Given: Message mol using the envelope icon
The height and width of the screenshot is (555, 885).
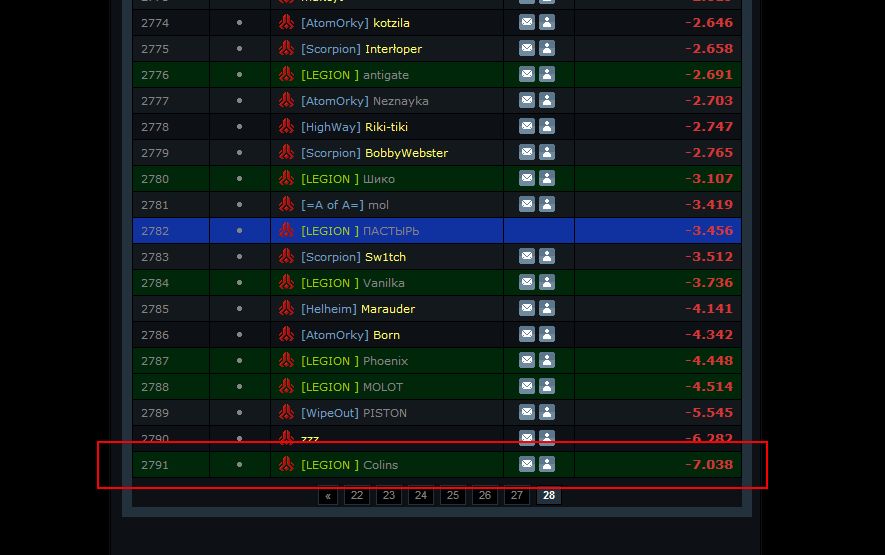Looking at the screenshot, I should tap(527, 204).
